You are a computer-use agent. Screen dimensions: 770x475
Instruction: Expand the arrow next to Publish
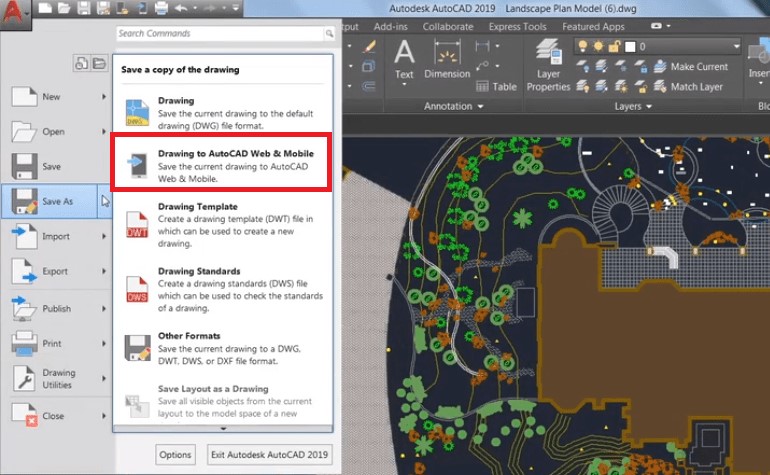[x=104, y=308]
